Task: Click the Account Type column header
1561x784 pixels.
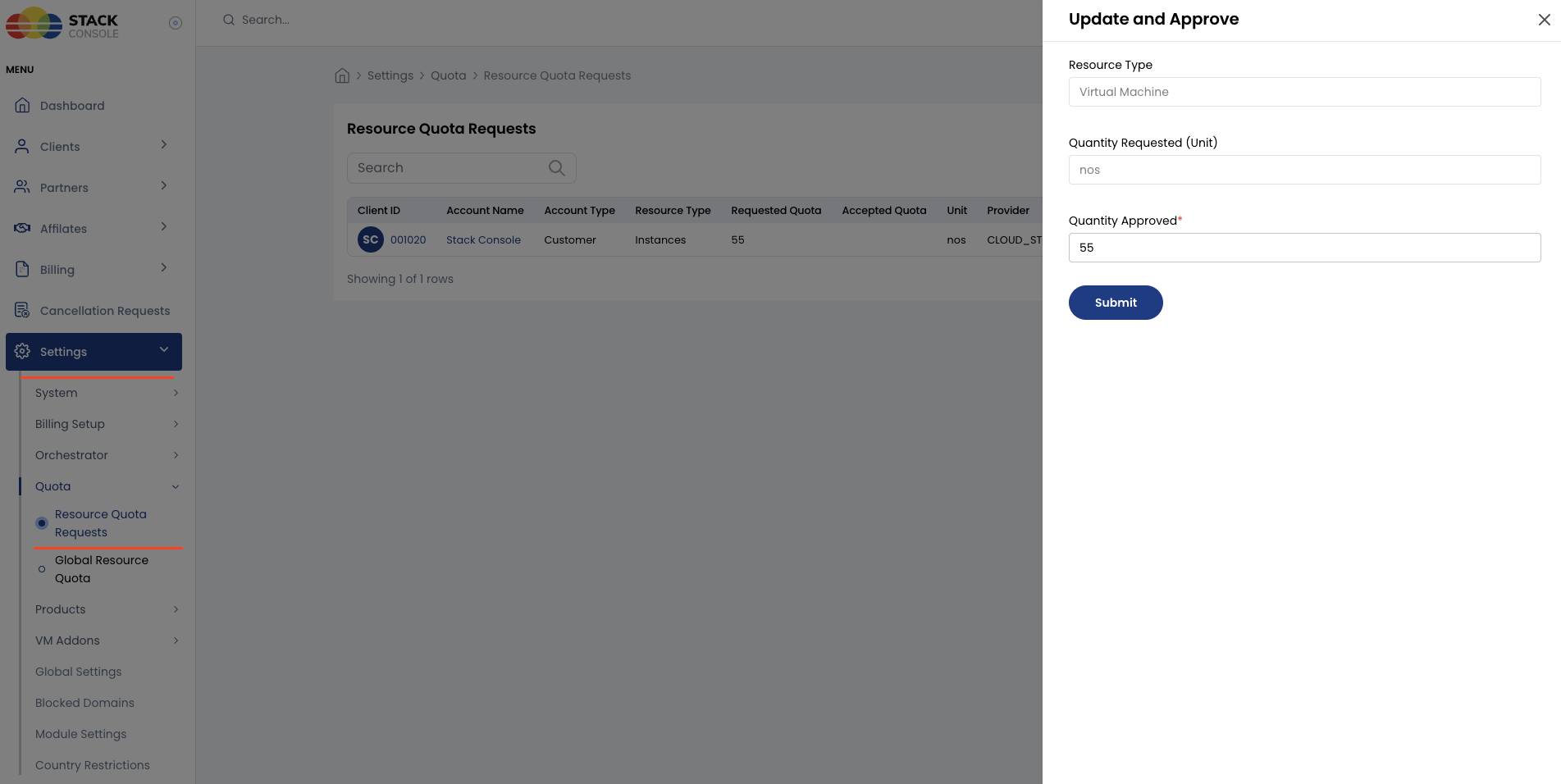Action: point(579,211)
